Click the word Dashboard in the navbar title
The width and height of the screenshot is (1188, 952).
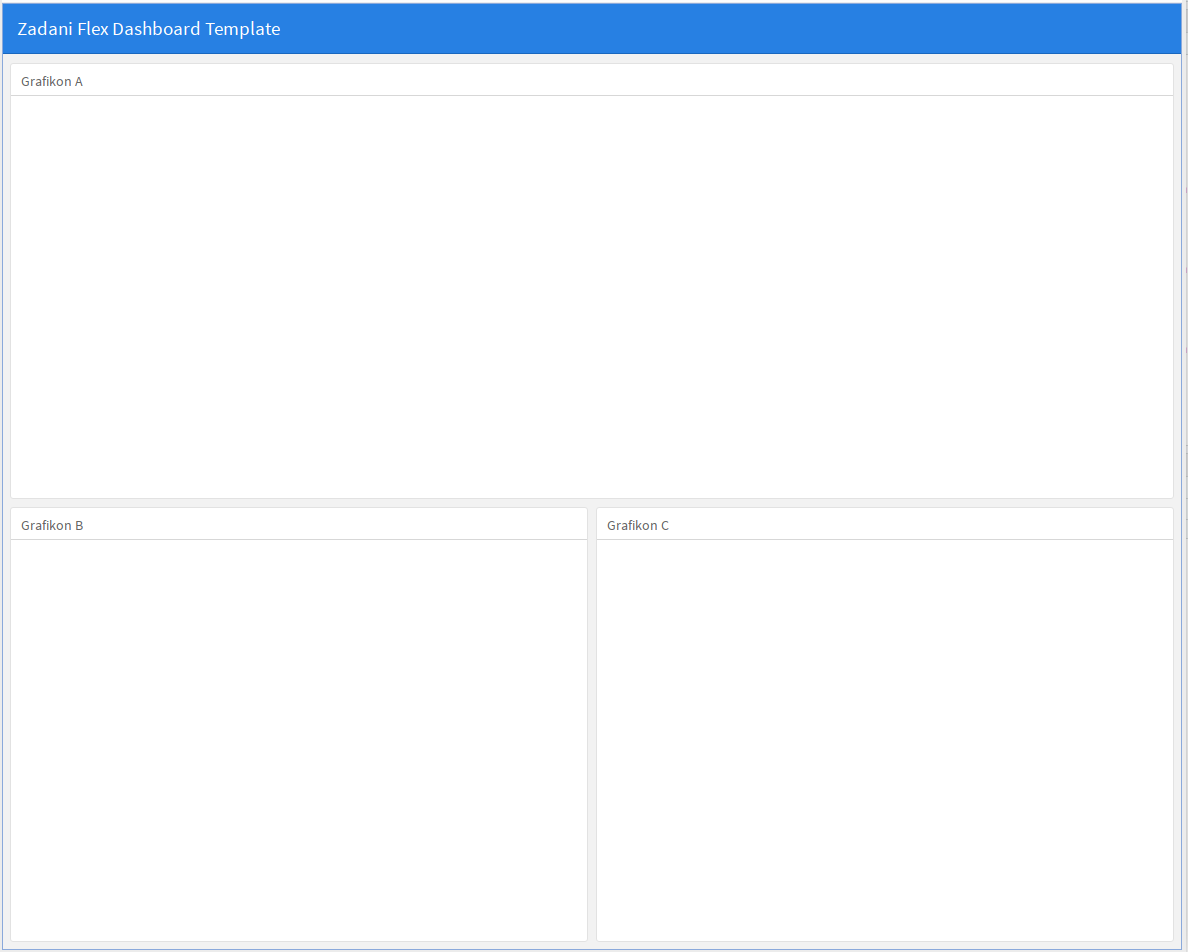(x=156, y=29)
